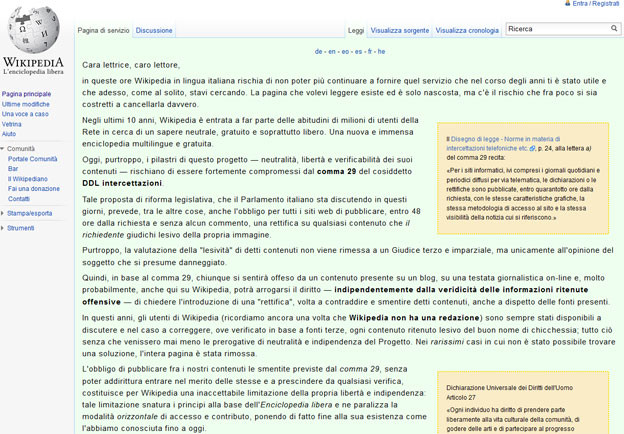Open the Contatti link

(19, 199)
